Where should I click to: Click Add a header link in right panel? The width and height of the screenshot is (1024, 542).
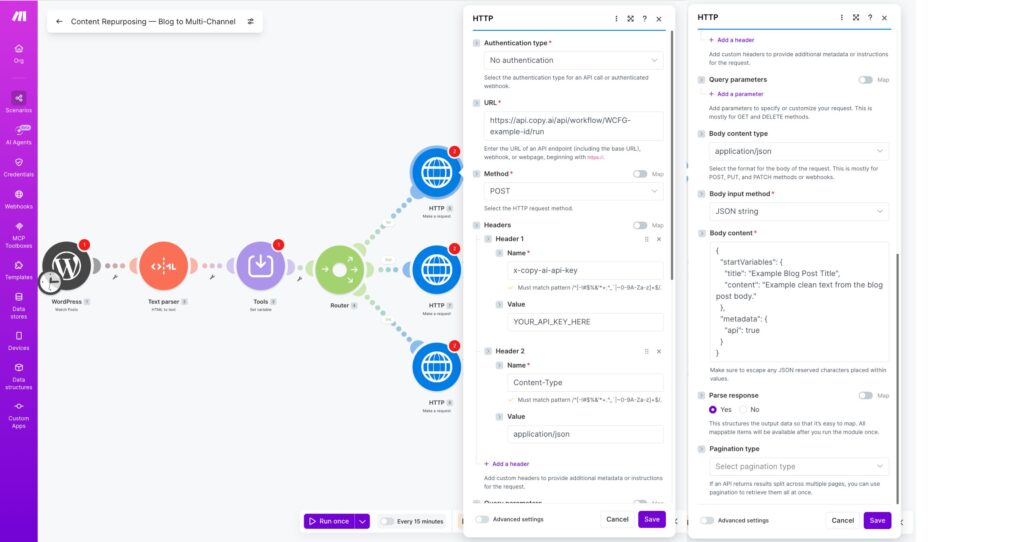731,40
